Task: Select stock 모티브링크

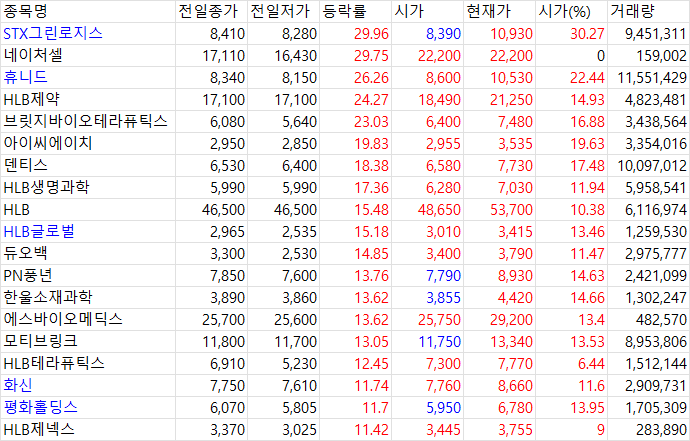Action: [40, 342]
